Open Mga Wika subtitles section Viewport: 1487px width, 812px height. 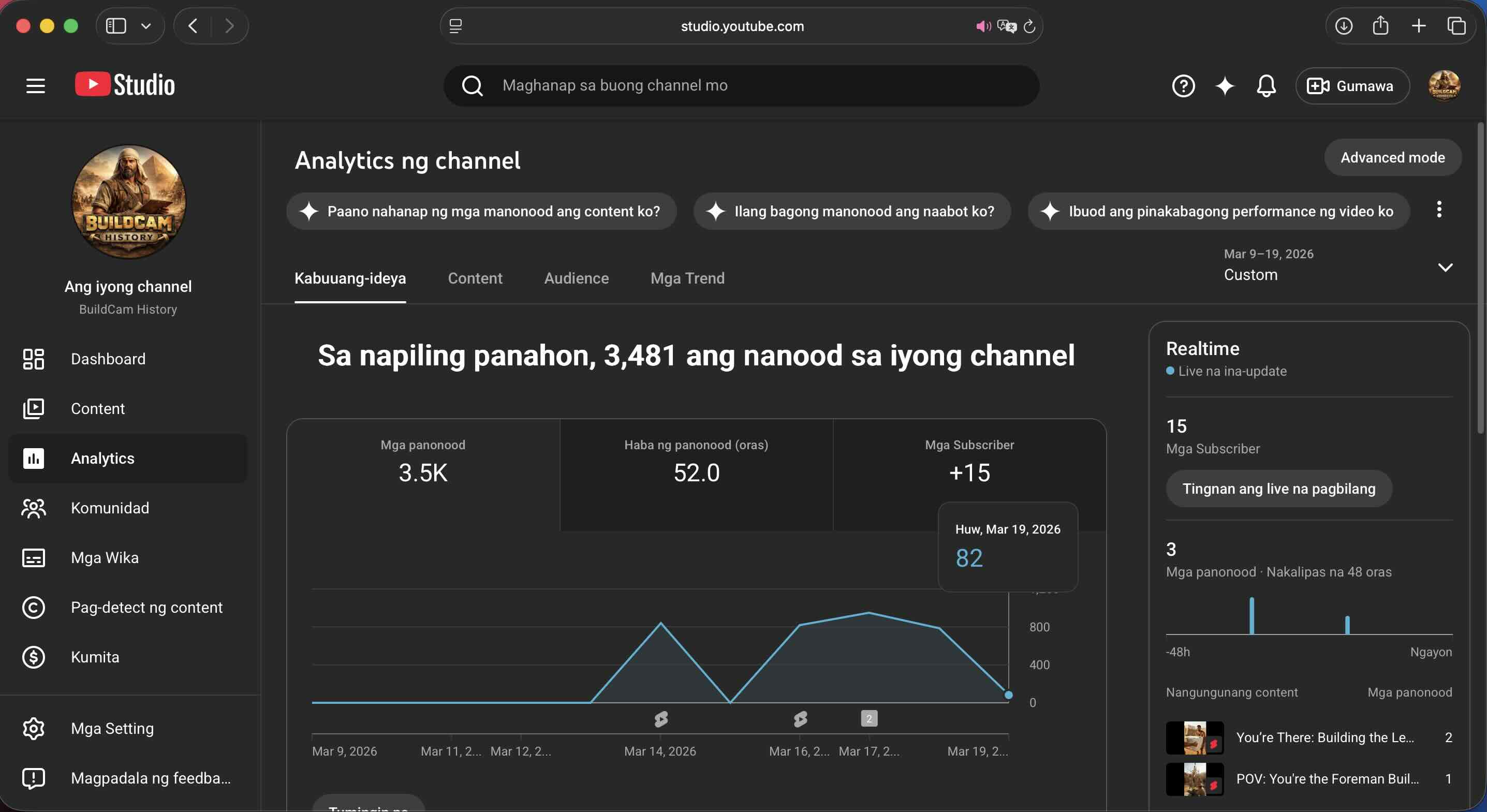pos(128,557)
